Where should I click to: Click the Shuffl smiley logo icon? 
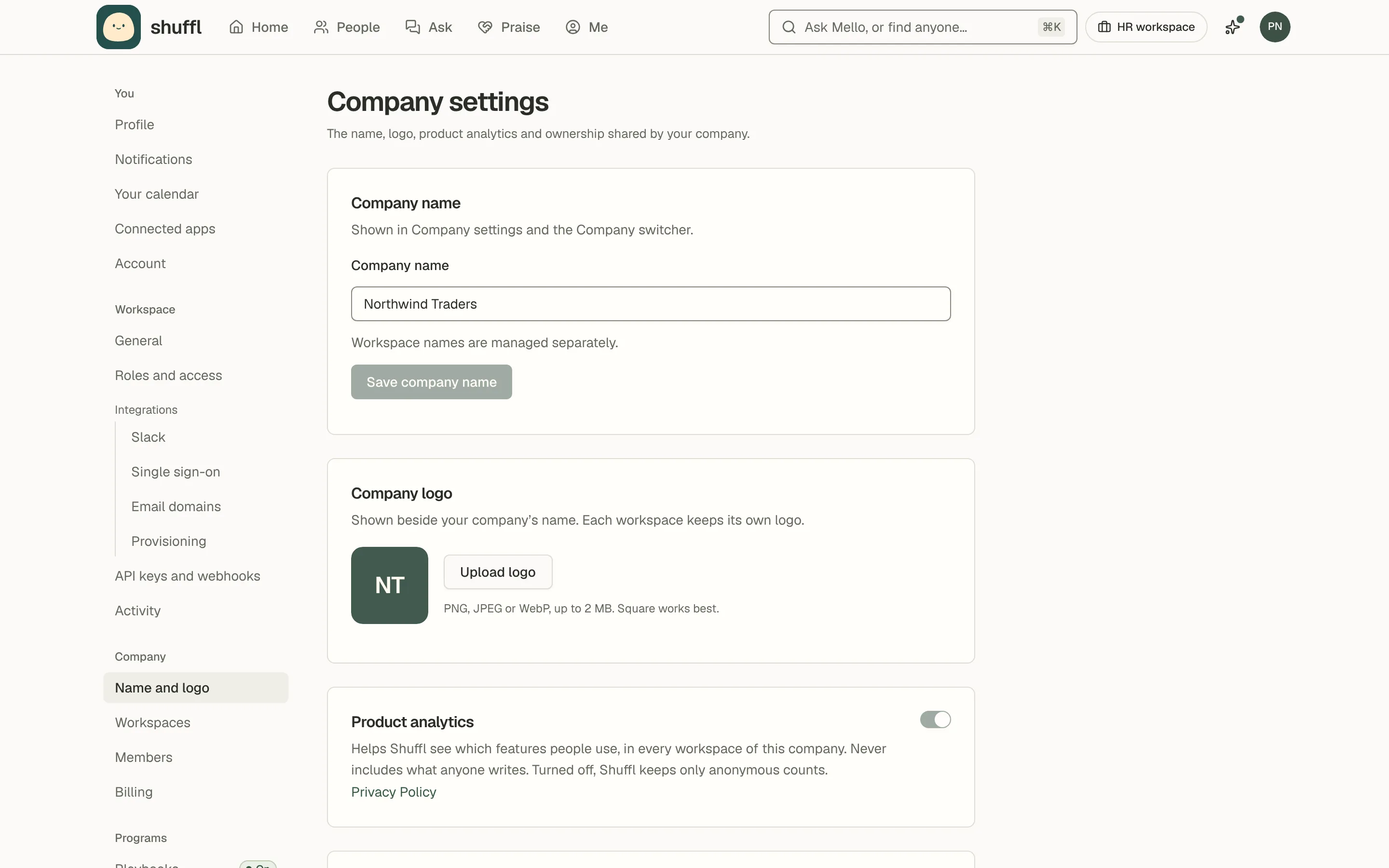pyautogui.click(x=118, y=27)
